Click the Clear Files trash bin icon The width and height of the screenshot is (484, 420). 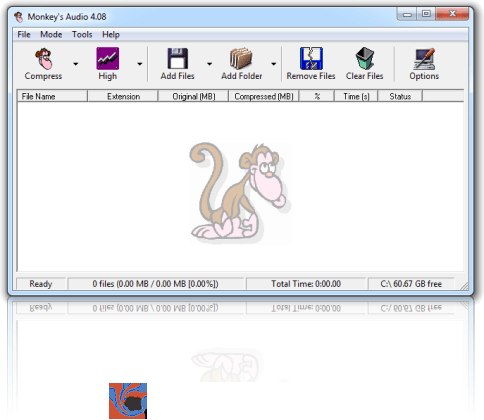pyautogui.click(x=365, y=58)
